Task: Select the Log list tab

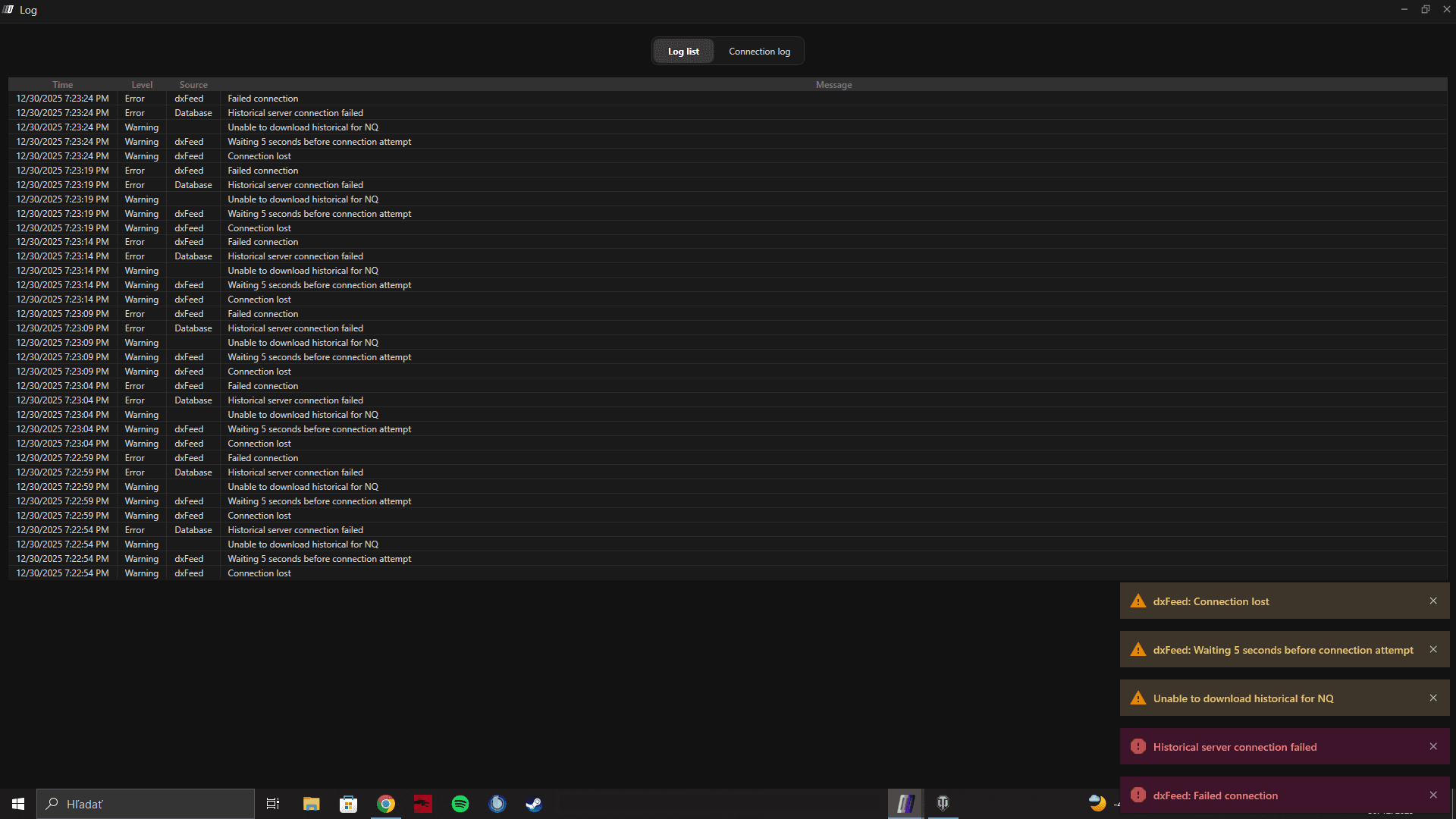Action: pyautogui.click(x=683, y=52)
